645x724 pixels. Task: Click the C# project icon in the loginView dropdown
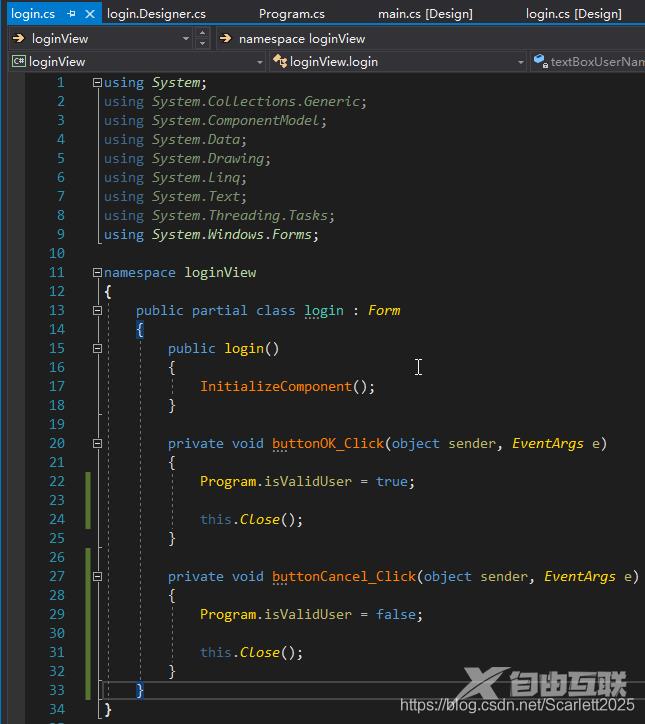coord(18,62)
